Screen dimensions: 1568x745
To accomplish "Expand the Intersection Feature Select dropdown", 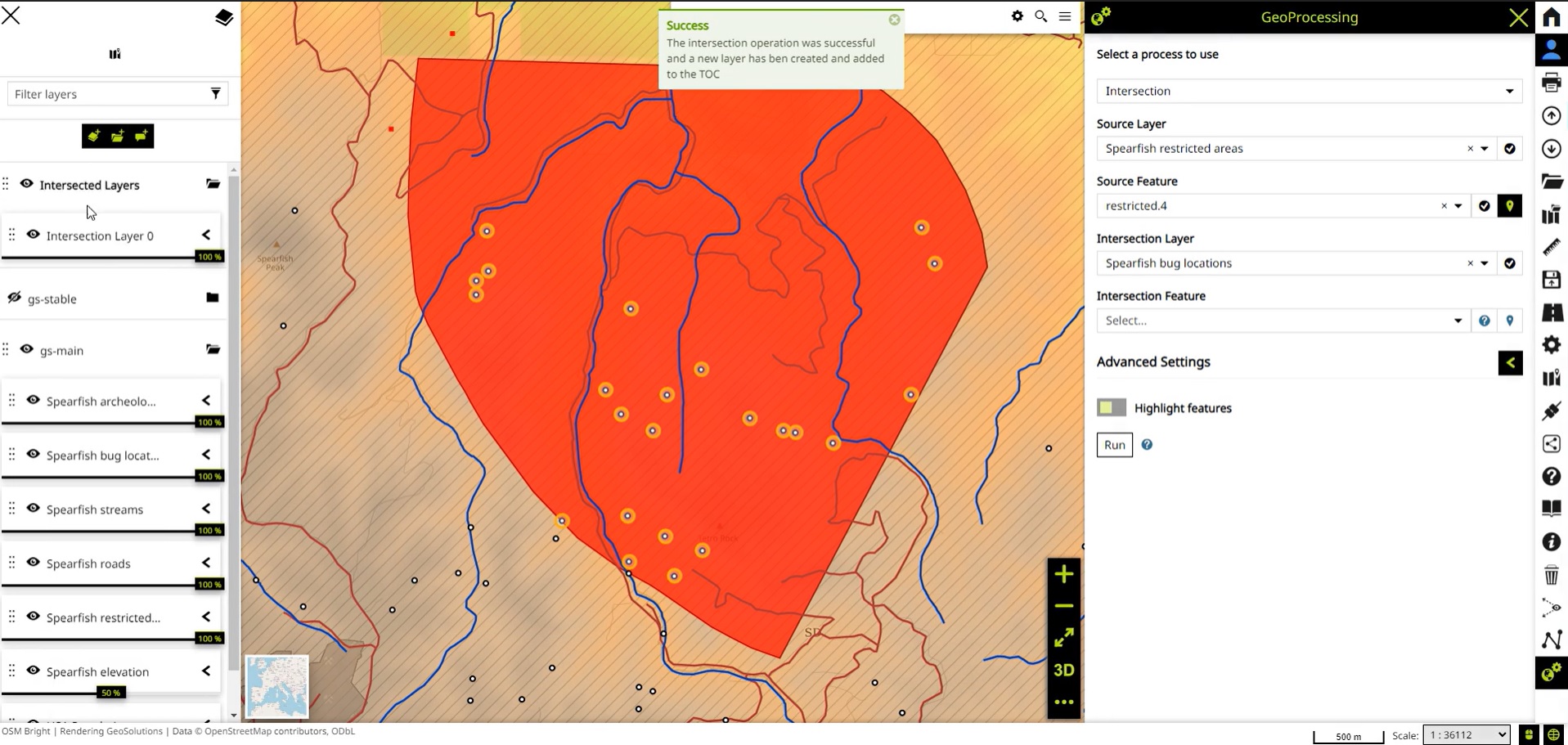I will click(1283, 321).
